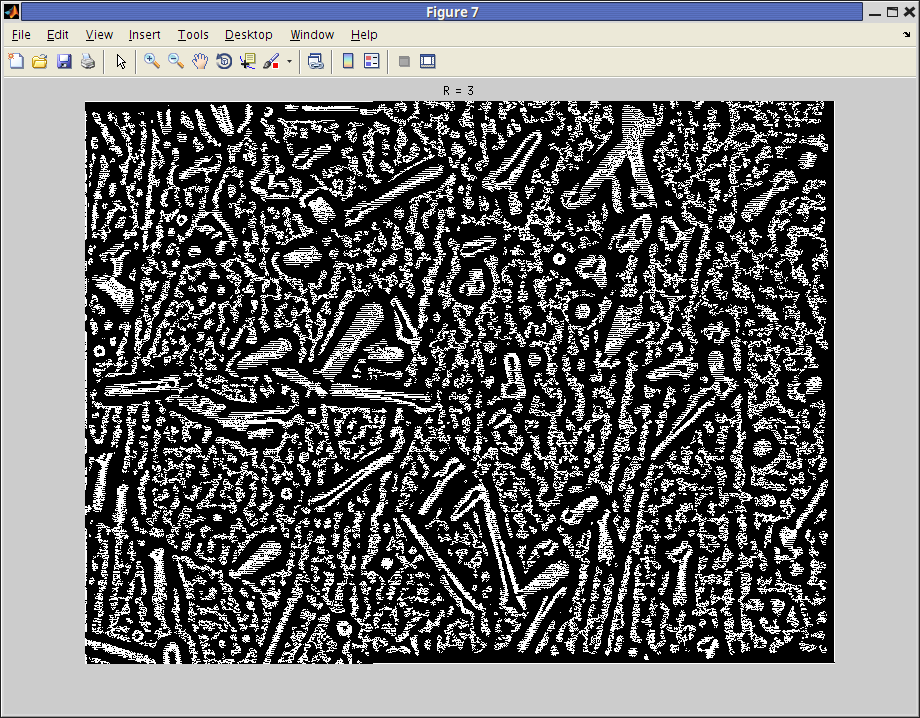Viewport: 920px width, 718px height.
Task: Activate the Pan hand tool
Action: pos(200,61)
